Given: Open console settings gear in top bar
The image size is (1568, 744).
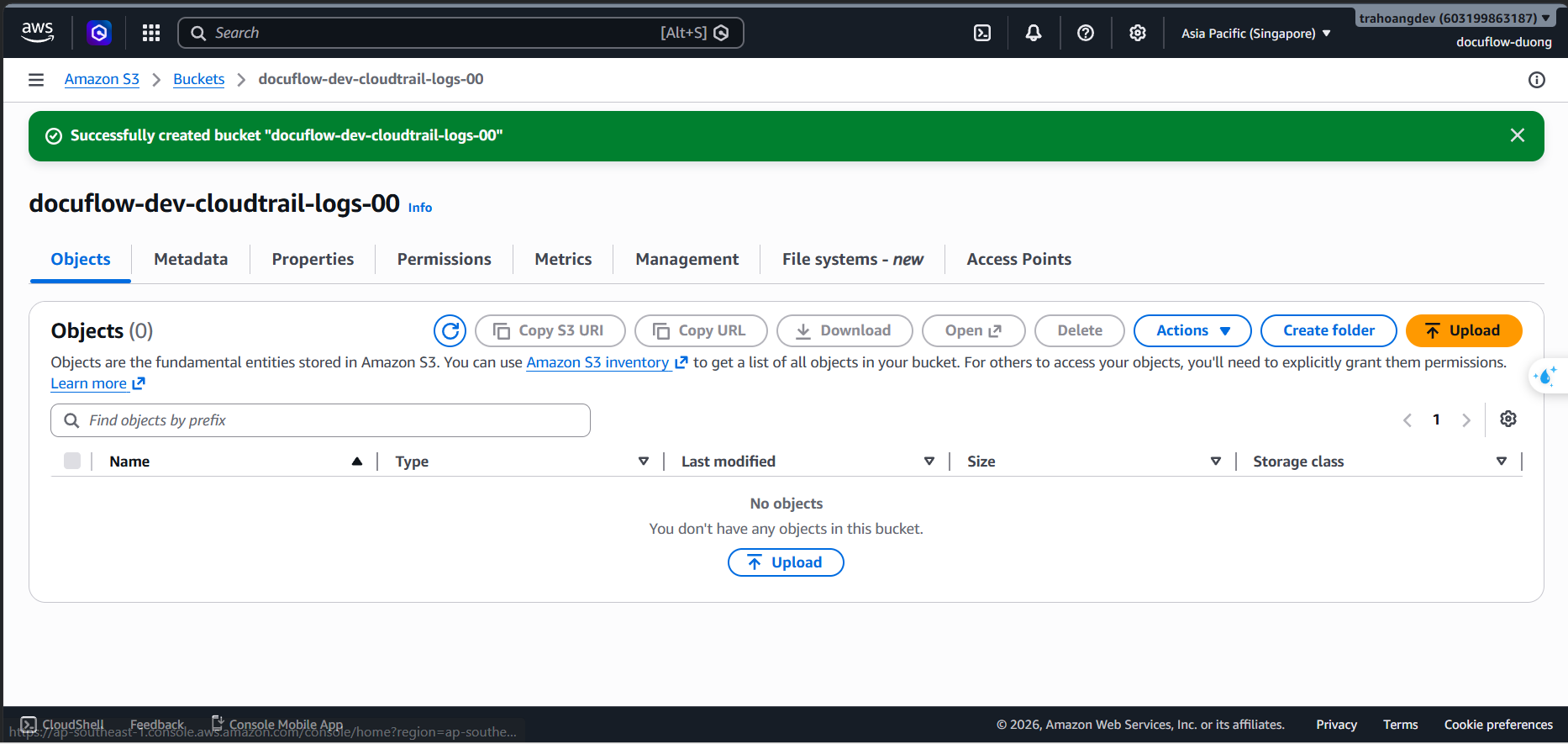Looking at the screenshot, I should (1137, 33).
